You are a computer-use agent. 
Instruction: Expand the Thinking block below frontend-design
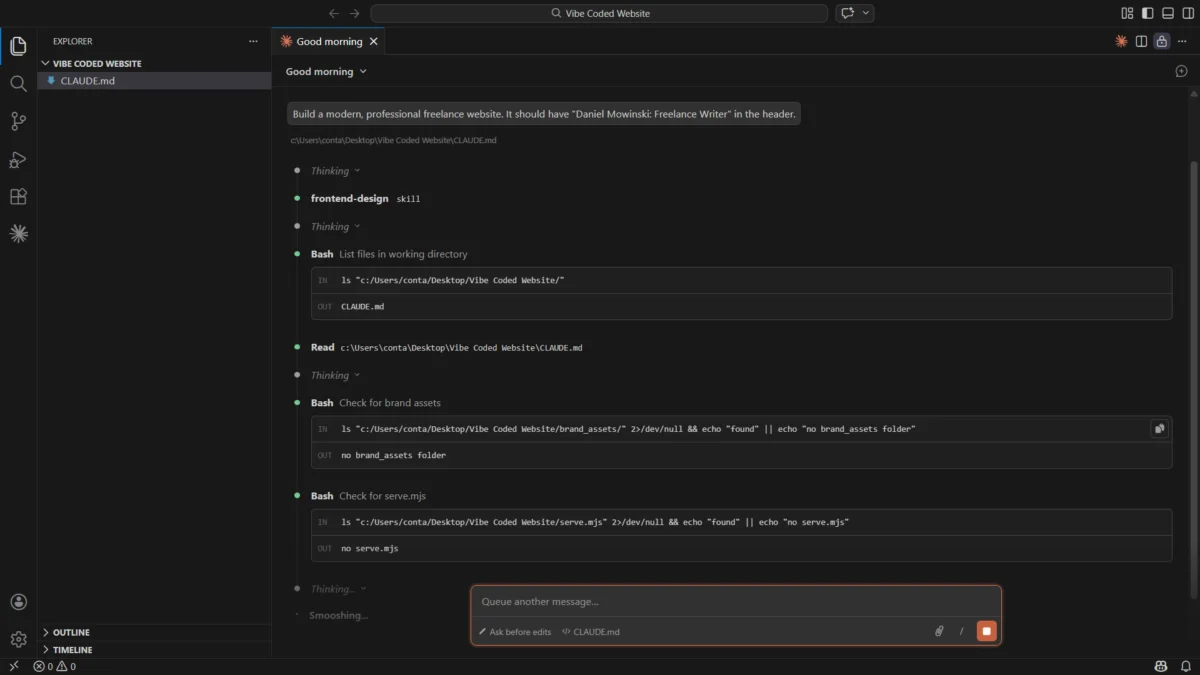pyautogui.click(x=335, y=226)
